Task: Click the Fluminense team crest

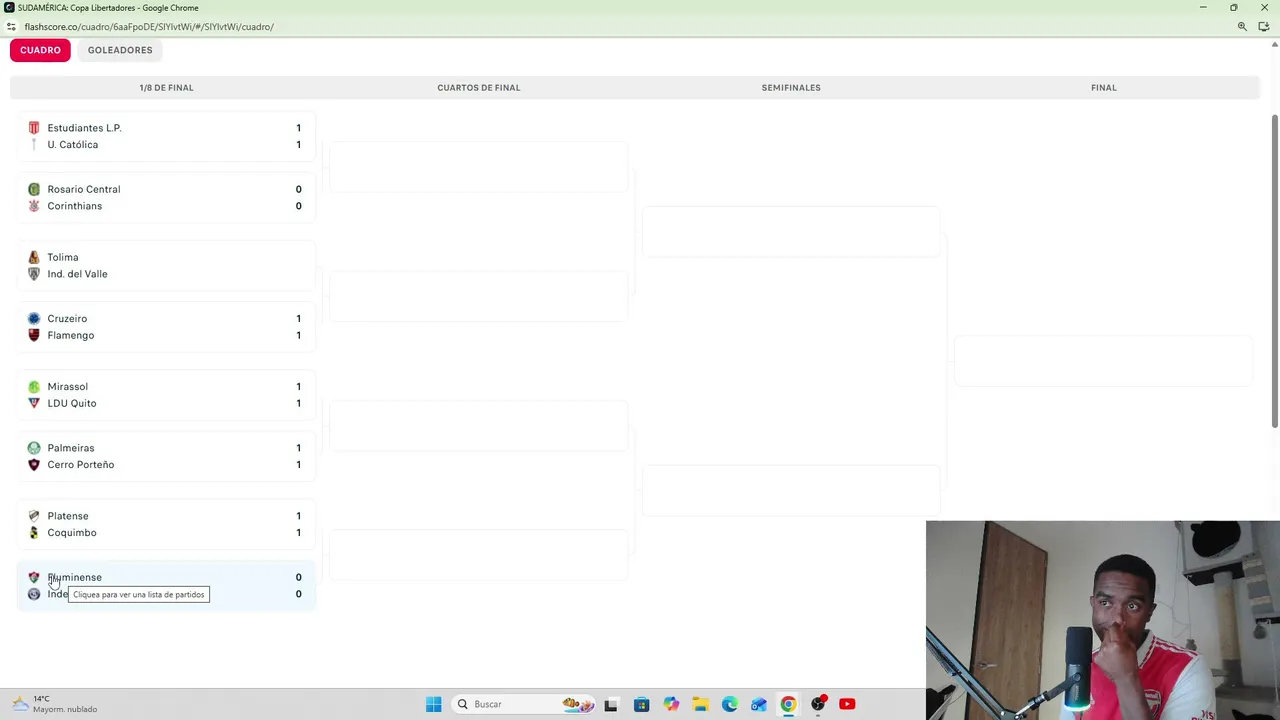Action: pyautogui.click(x=34, y=578)
